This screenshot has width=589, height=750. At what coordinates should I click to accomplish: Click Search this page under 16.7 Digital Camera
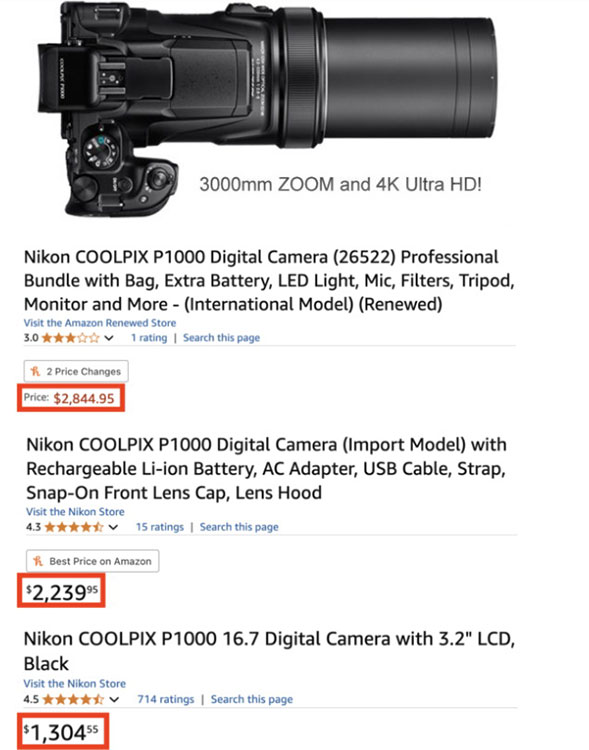click(x=252, y=699)
